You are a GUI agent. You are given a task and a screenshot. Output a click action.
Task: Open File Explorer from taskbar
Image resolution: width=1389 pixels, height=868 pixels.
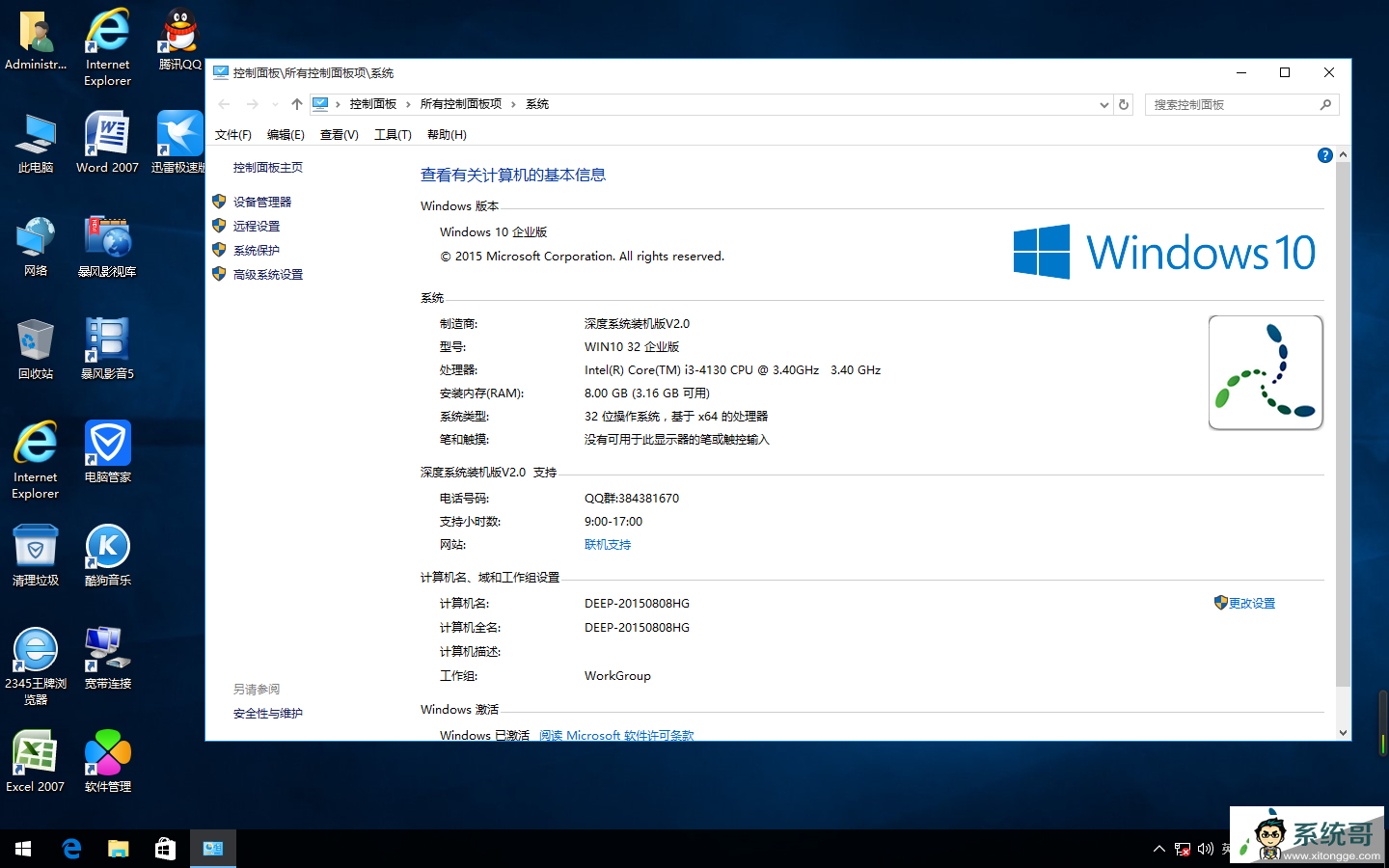coord(118,849)
